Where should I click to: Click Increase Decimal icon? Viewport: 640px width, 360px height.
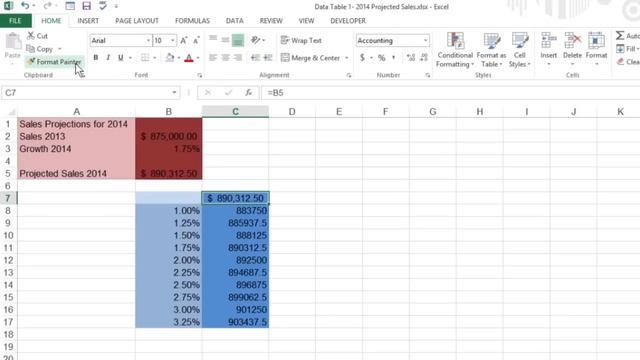[411, 58]
